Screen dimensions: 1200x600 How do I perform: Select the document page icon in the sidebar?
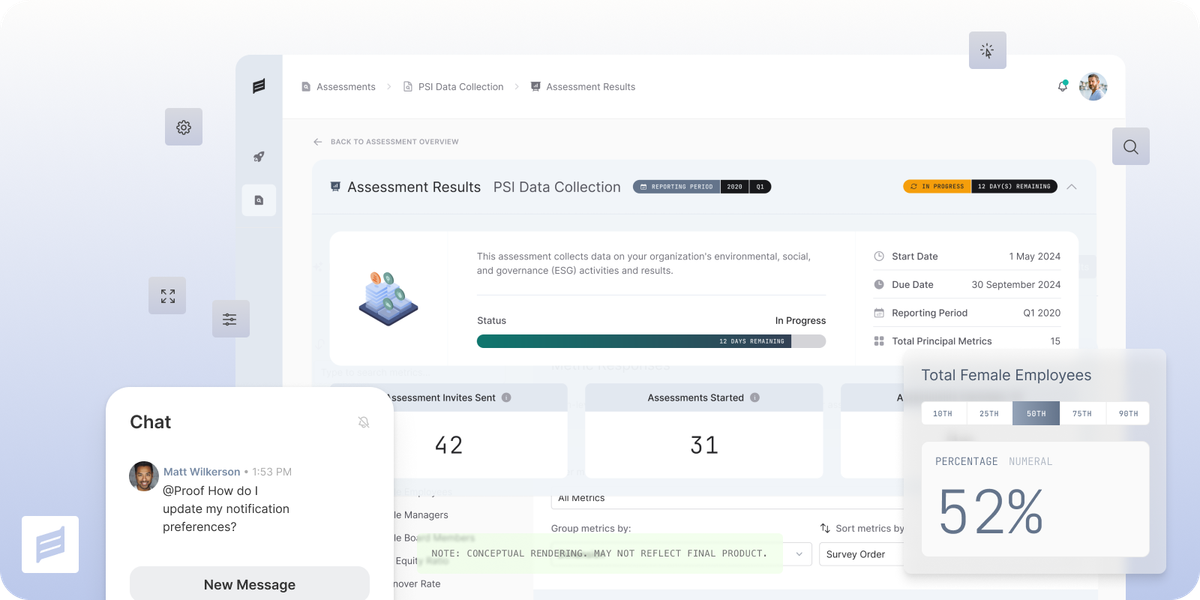pos(258,199)
